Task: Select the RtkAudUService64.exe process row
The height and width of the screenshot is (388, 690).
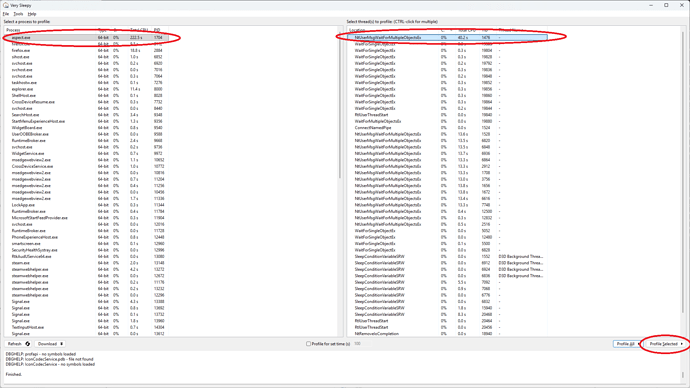Action: 87,256
